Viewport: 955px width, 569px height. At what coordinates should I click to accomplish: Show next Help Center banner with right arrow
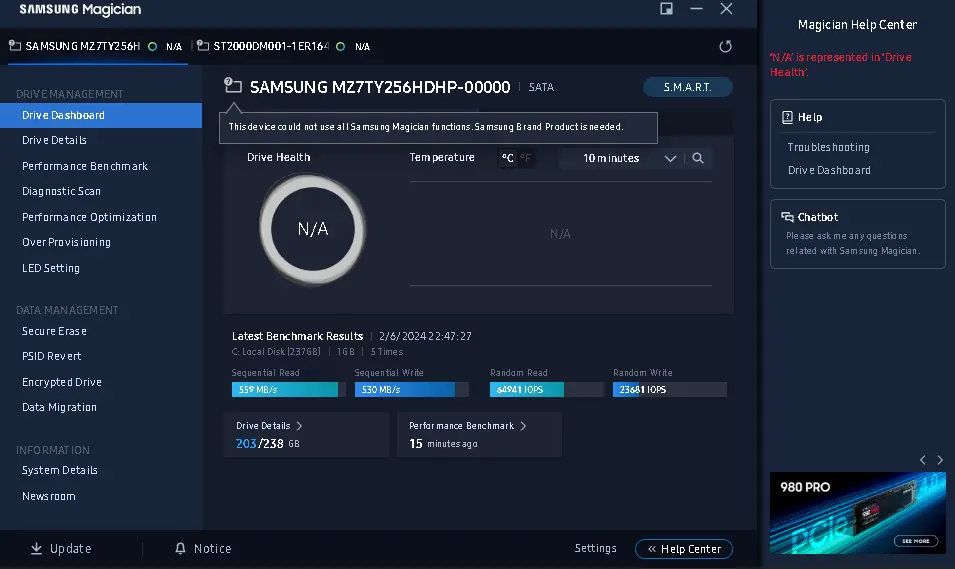pyautogui.click(x=940, y=460)
